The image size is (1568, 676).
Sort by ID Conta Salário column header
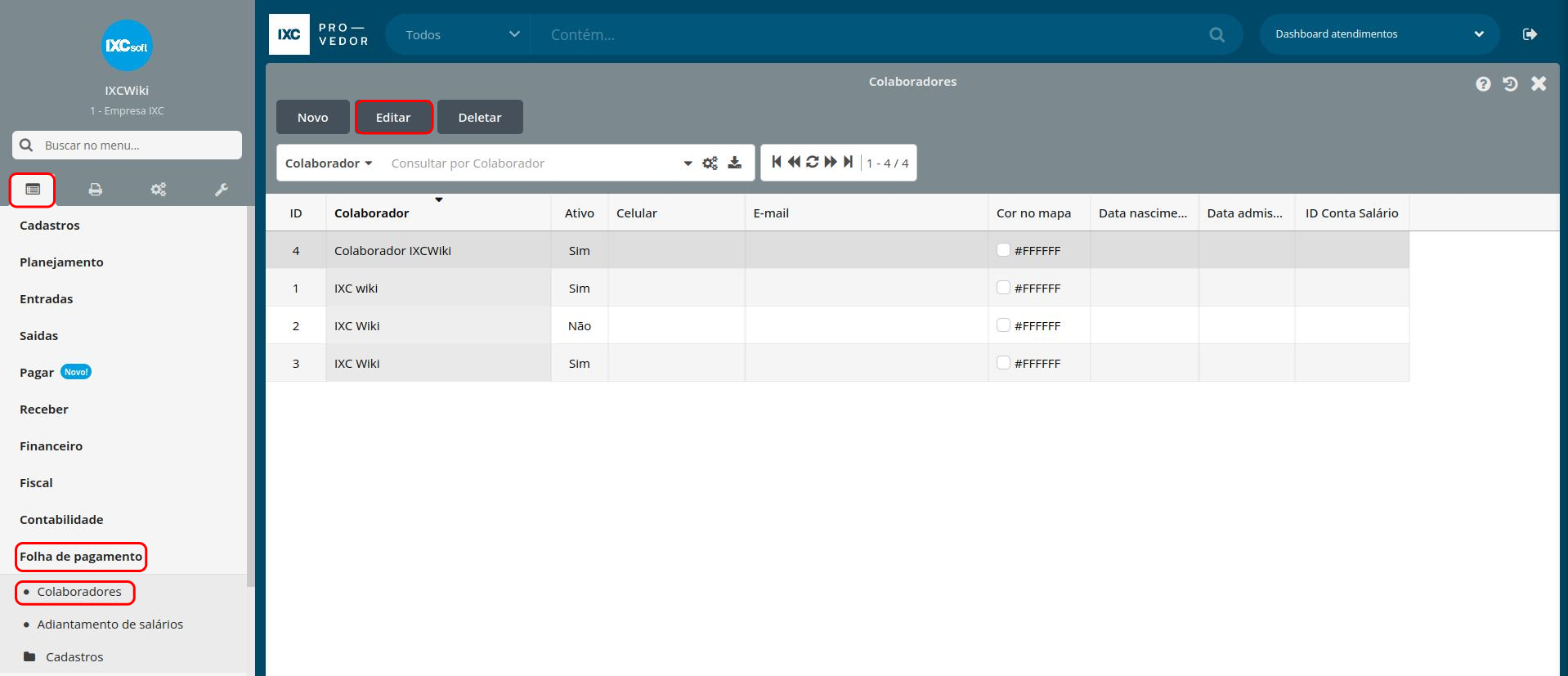point(1352,213)
